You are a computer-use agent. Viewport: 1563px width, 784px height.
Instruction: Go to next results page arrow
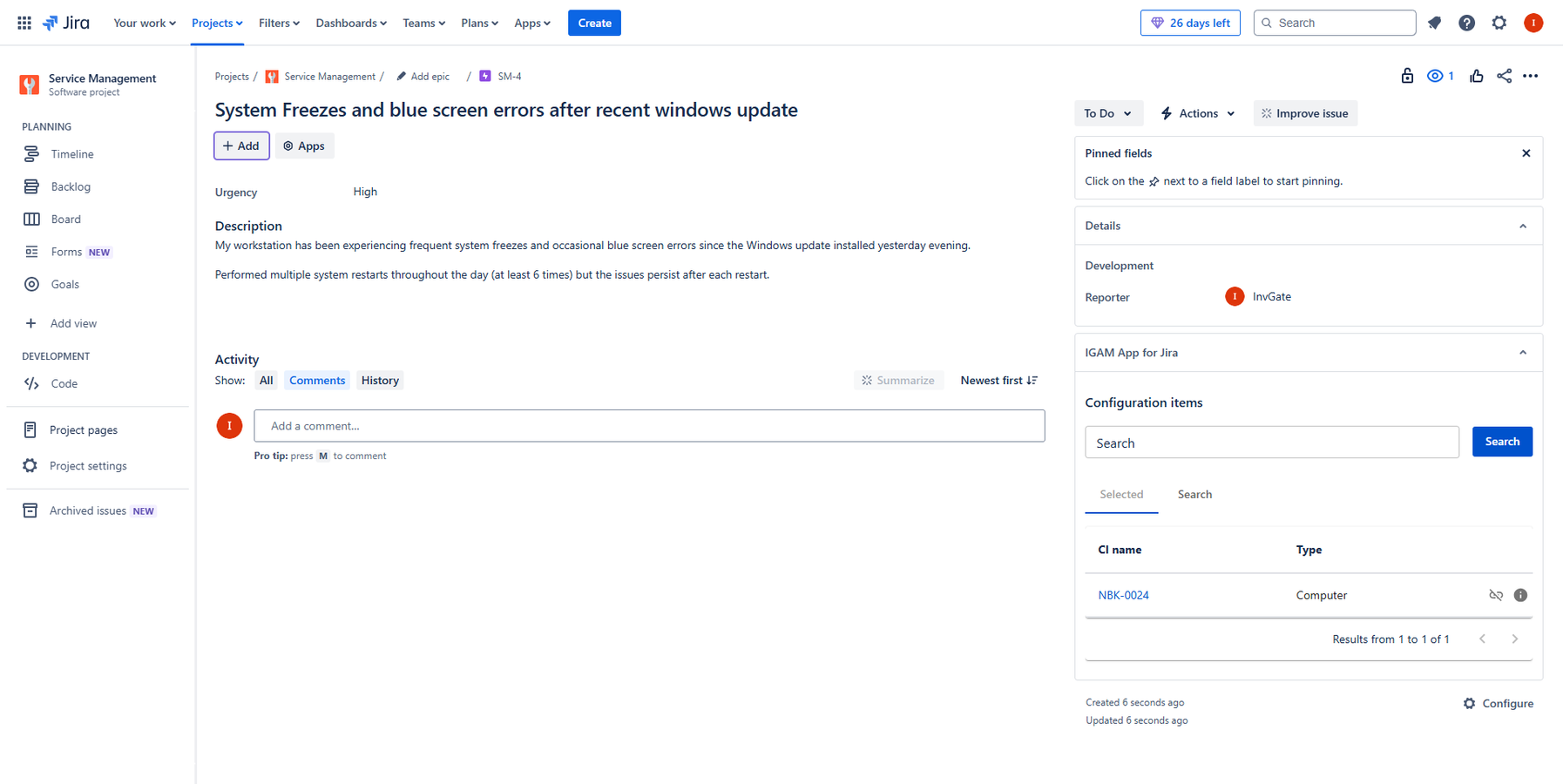coord(1515,639)
